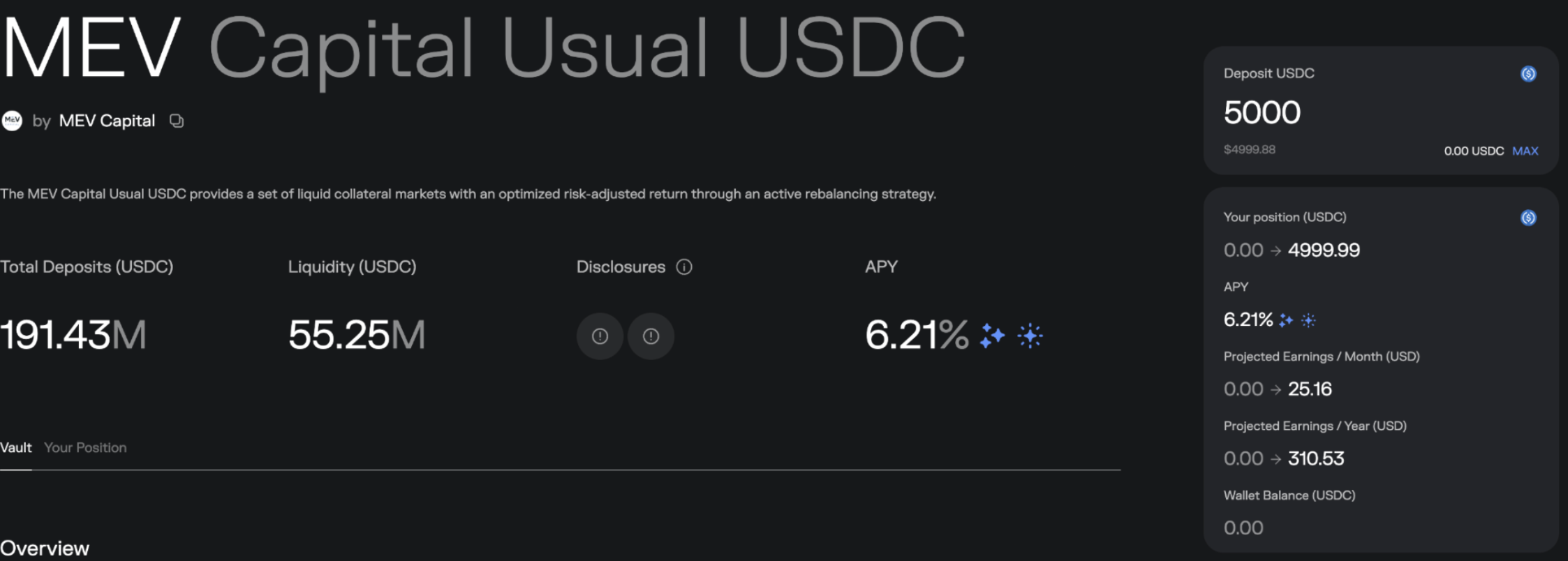Click the sunburst rewards icon beside large APY
Image resolution: width=1568 pixels, height=561 pixels.
pos(1030,336)
